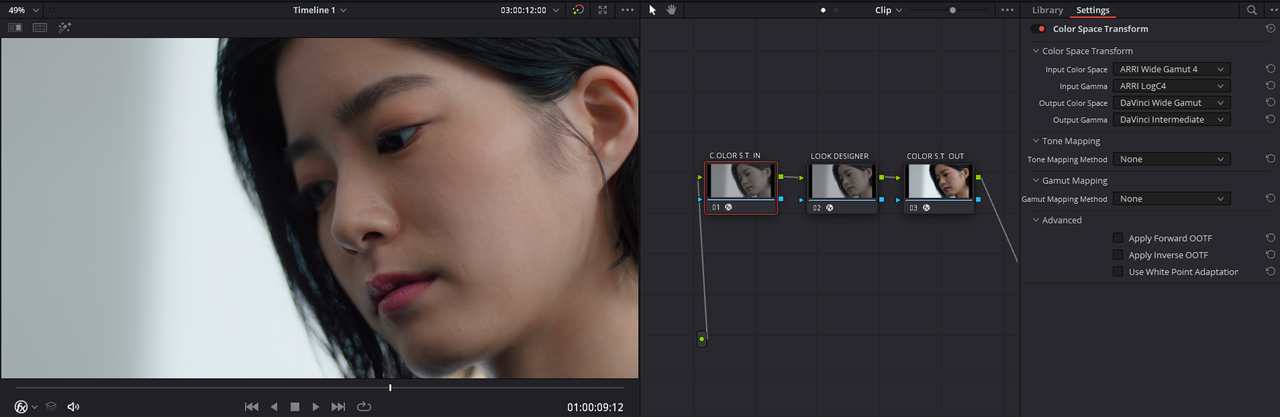Image resolution: width=1280 pixels, height=417 pixels.
Task: Click viewer scrub bar playhead
Action: pyautogui.click(x=390, y=387)
